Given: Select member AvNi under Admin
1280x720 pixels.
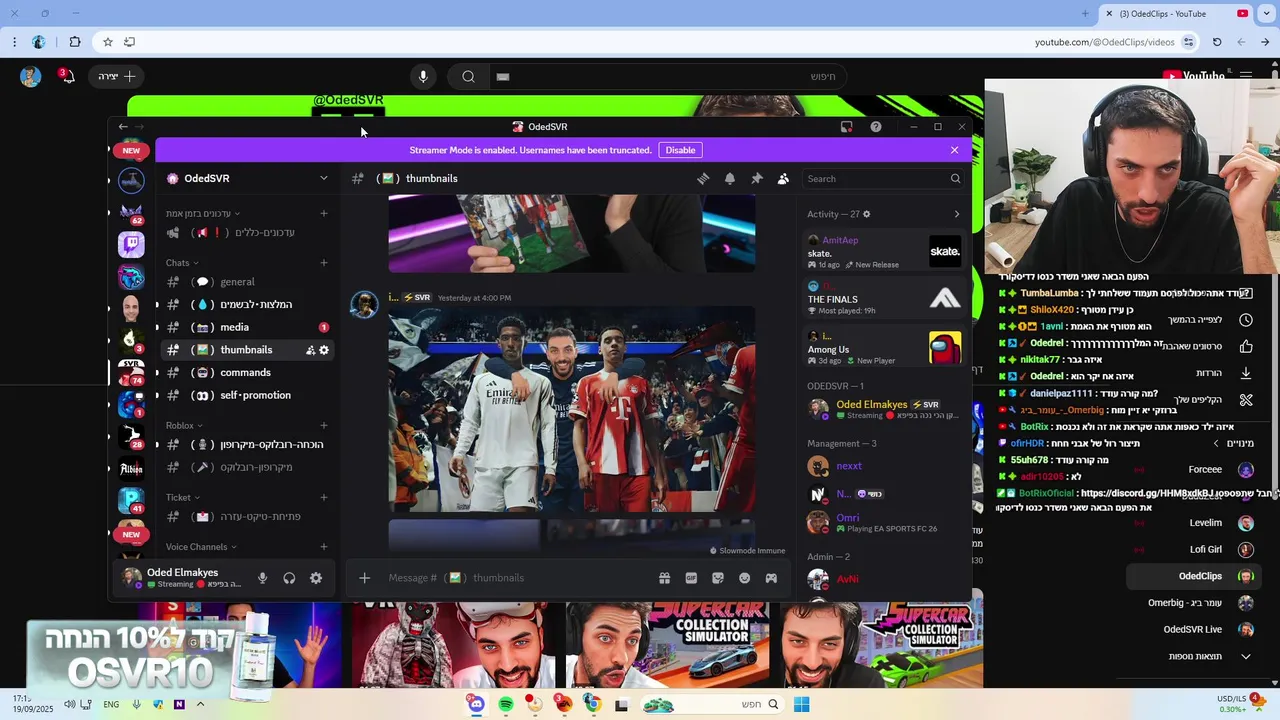Looking at the screenshot, I should [884, 578].
